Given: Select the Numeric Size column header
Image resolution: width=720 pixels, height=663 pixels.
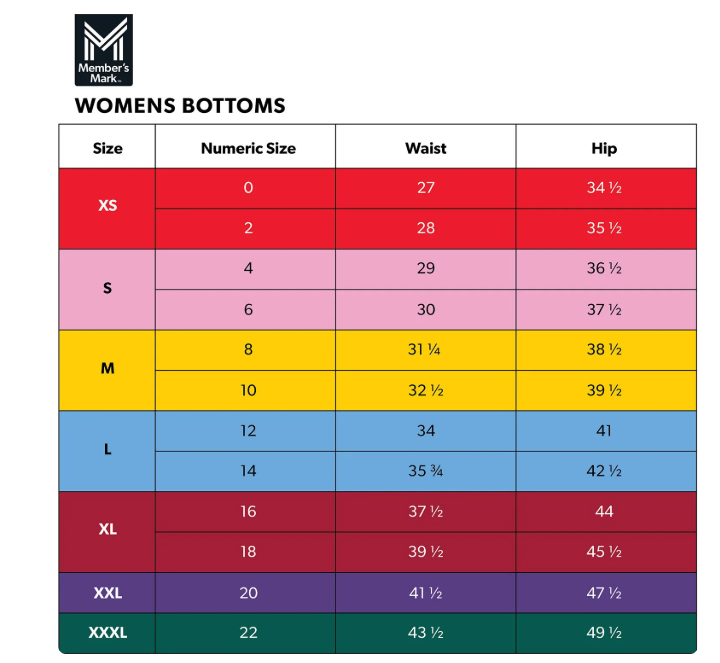Looking at the screenshot, I should 248,148.
